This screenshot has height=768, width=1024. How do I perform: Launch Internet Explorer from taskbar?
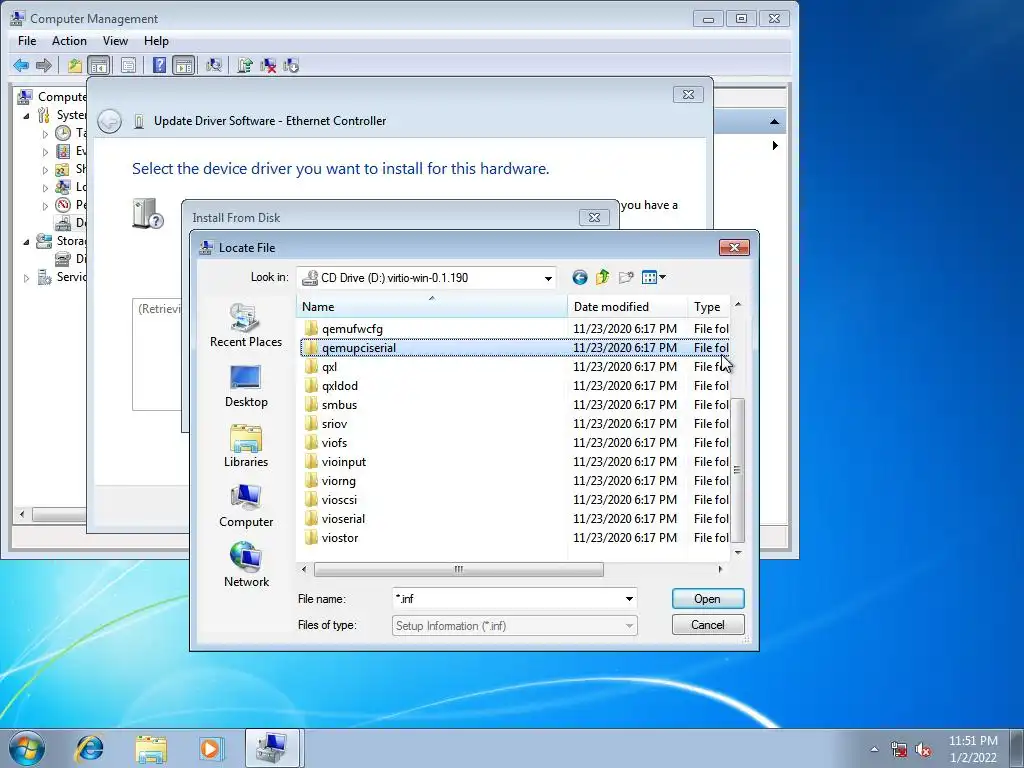89,748
